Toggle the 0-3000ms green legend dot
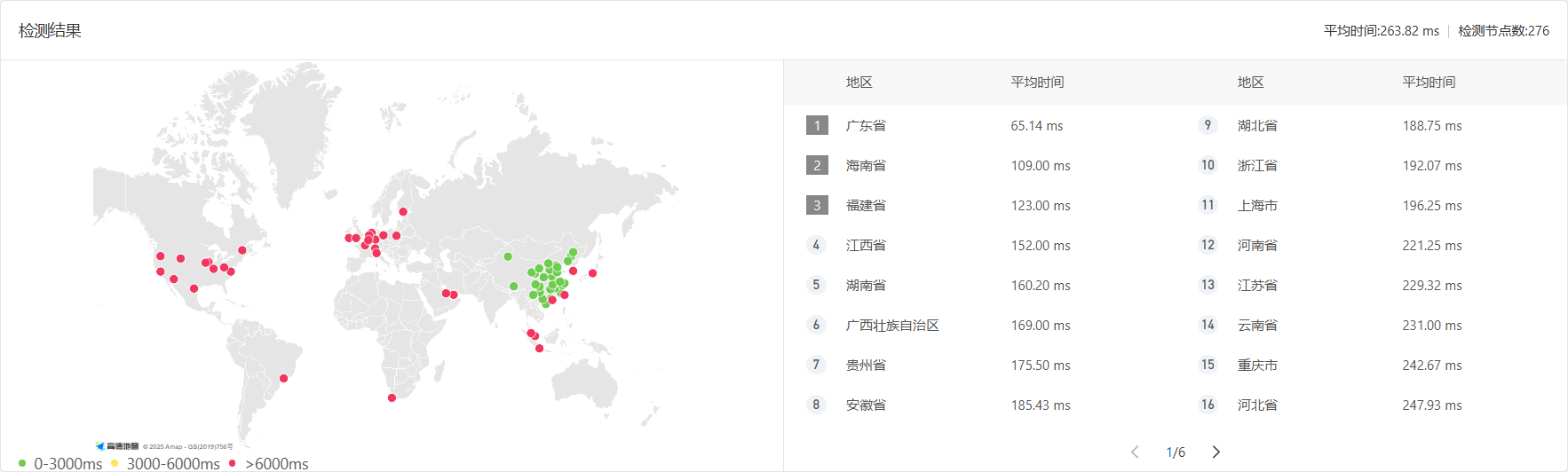Image resolution: width=1568 pixels, height=472 pixels. click(x=22, y=463)
